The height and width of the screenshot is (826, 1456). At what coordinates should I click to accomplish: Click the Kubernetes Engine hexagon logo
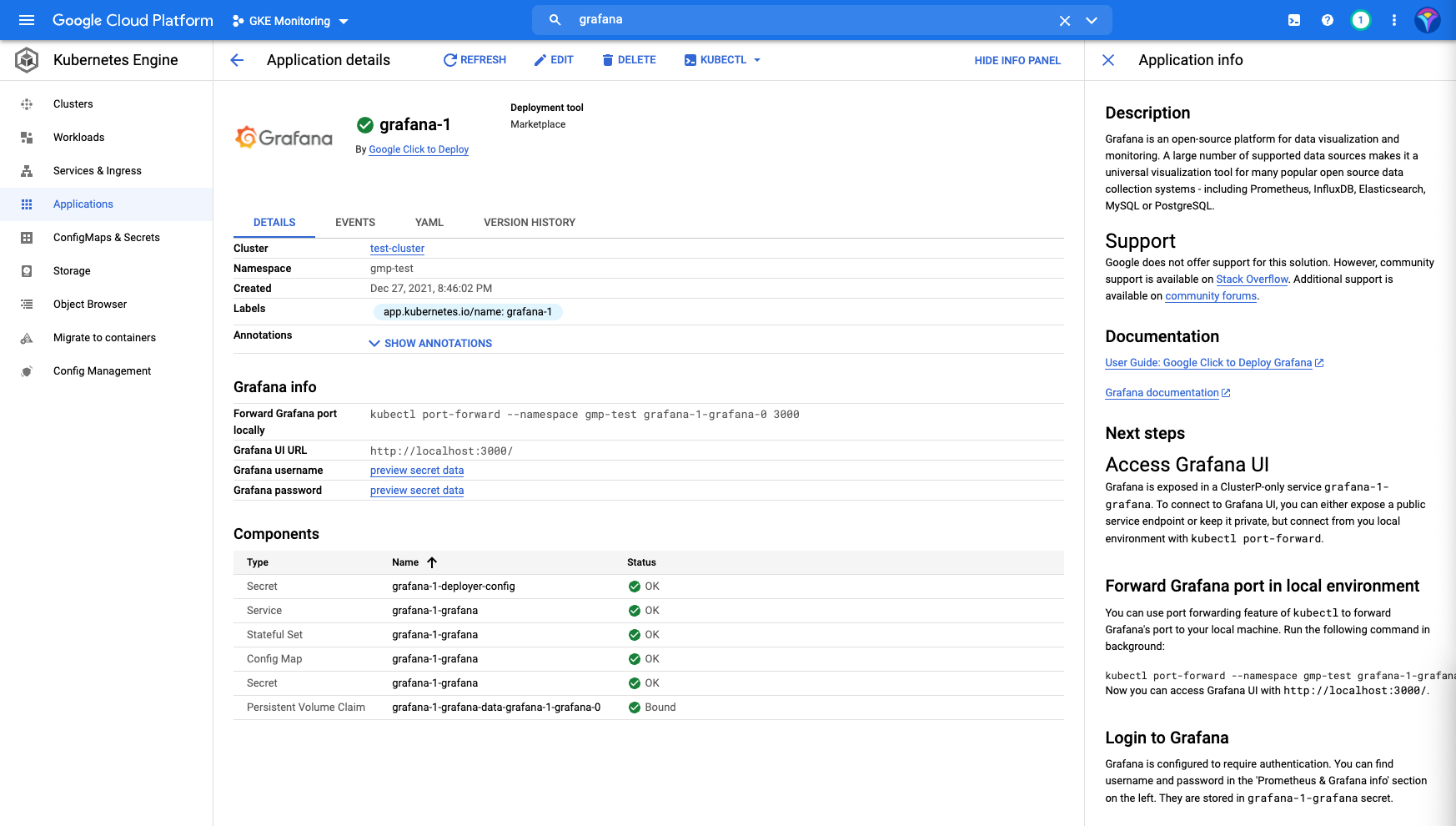pyautogui.click(x=27, y=60)
